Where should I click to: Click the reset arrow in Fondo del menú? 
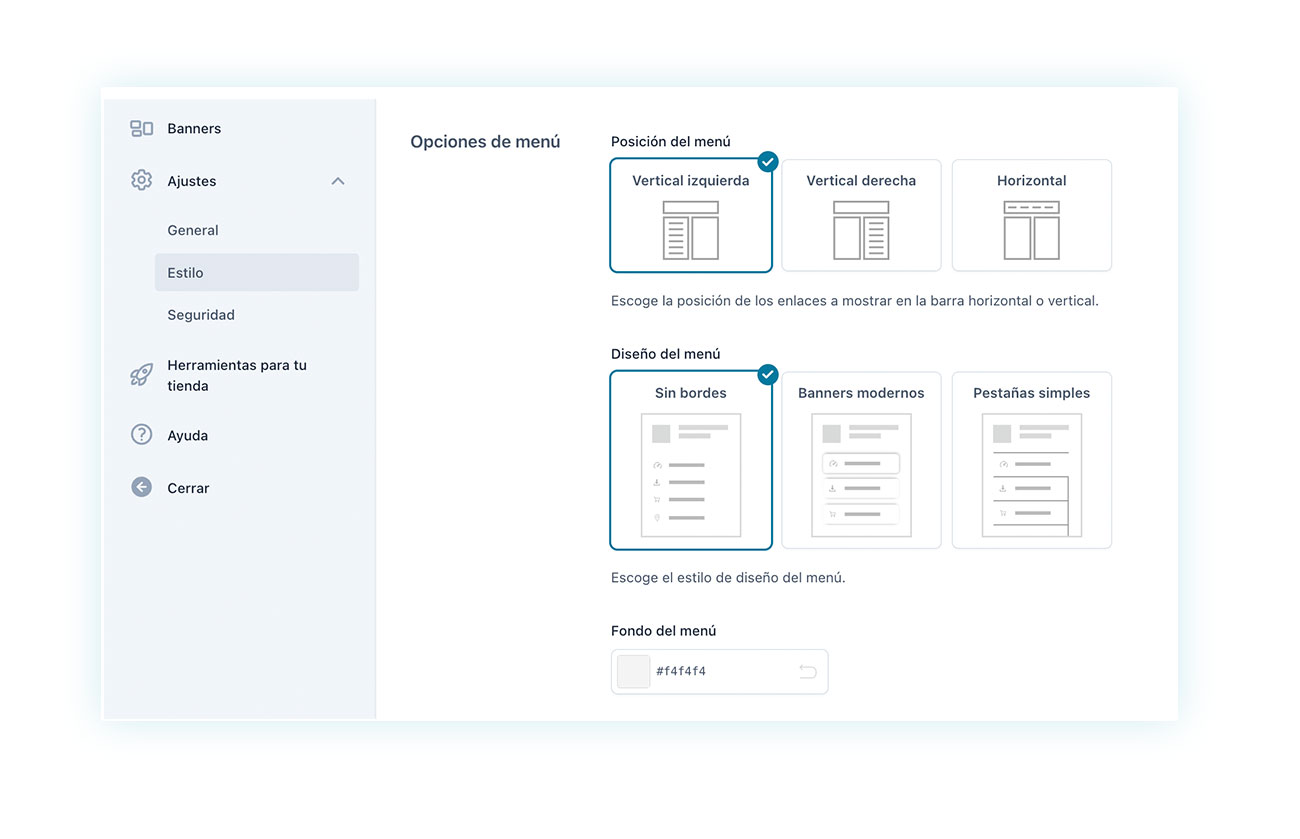pyautogui.click(x=808, y=672)
